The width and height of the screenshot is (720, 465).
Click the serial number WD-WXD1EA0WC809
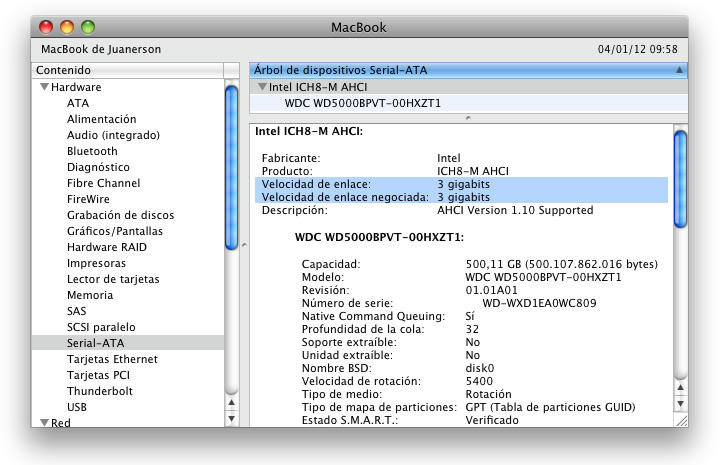(x=540, y=303)
